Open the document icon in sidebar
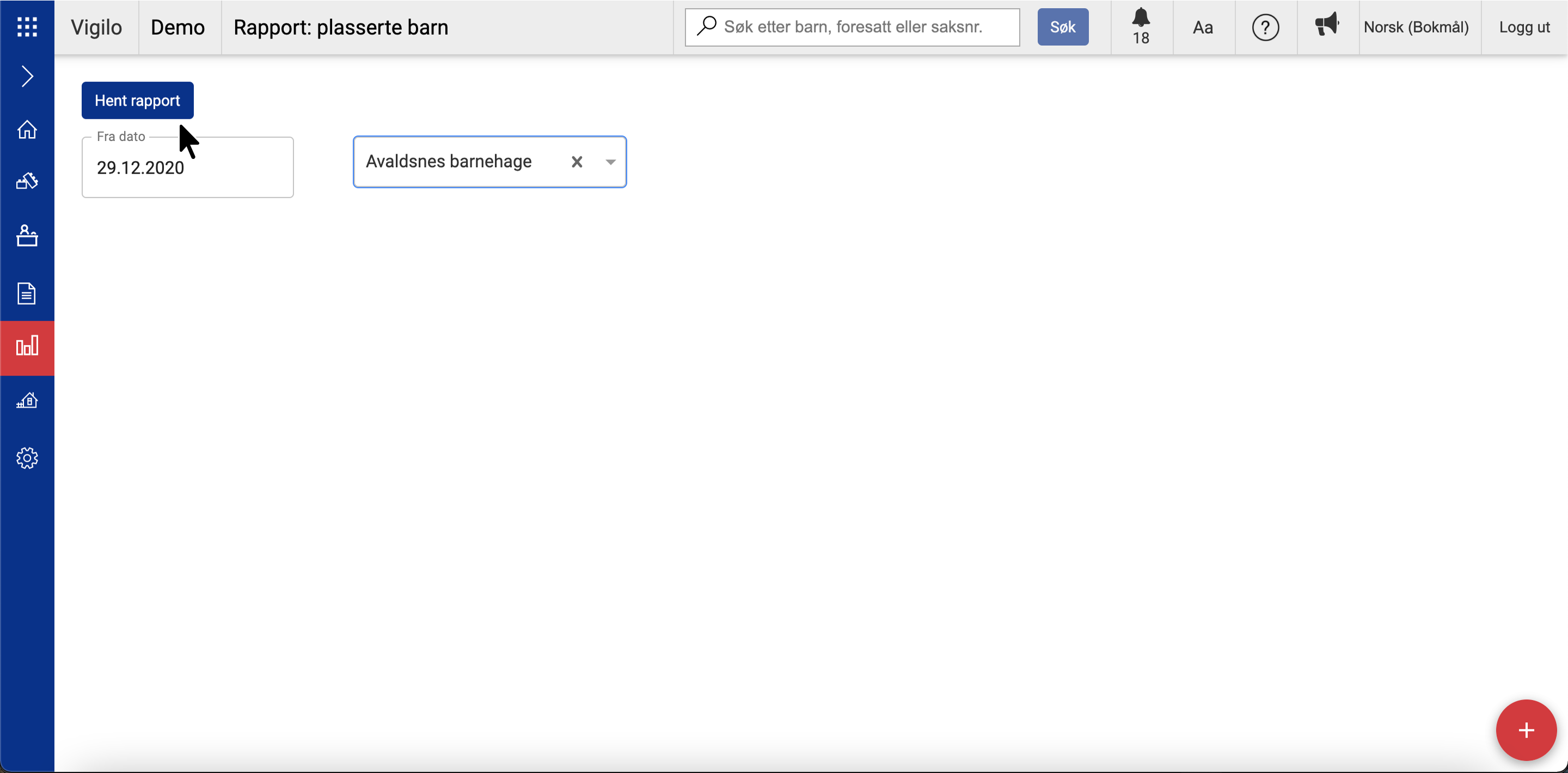Viewport: 1568px width, 773px height. pyautogui.click(x=27, y=293)
